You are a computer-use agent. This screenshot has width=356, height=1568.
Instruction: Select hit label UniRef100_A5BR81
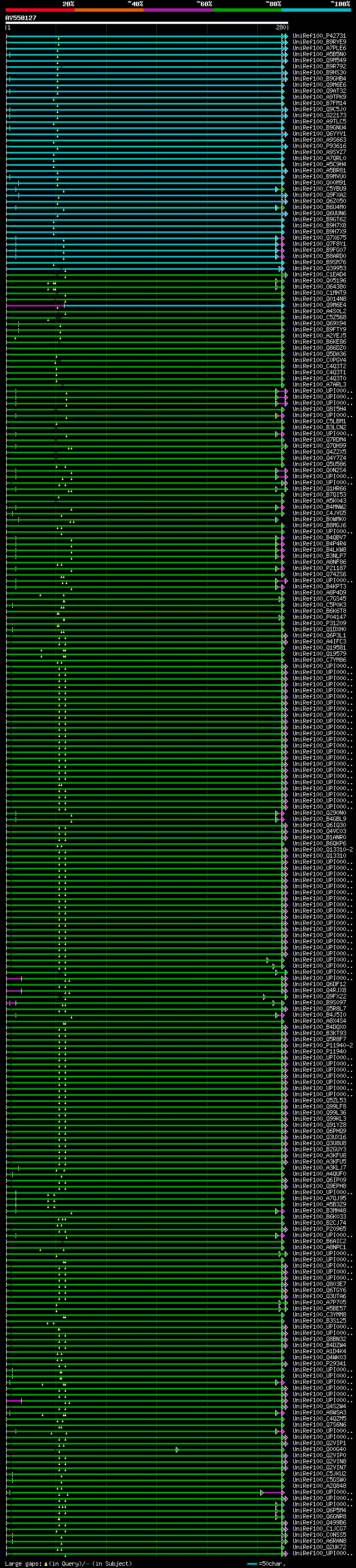(319, 170)
